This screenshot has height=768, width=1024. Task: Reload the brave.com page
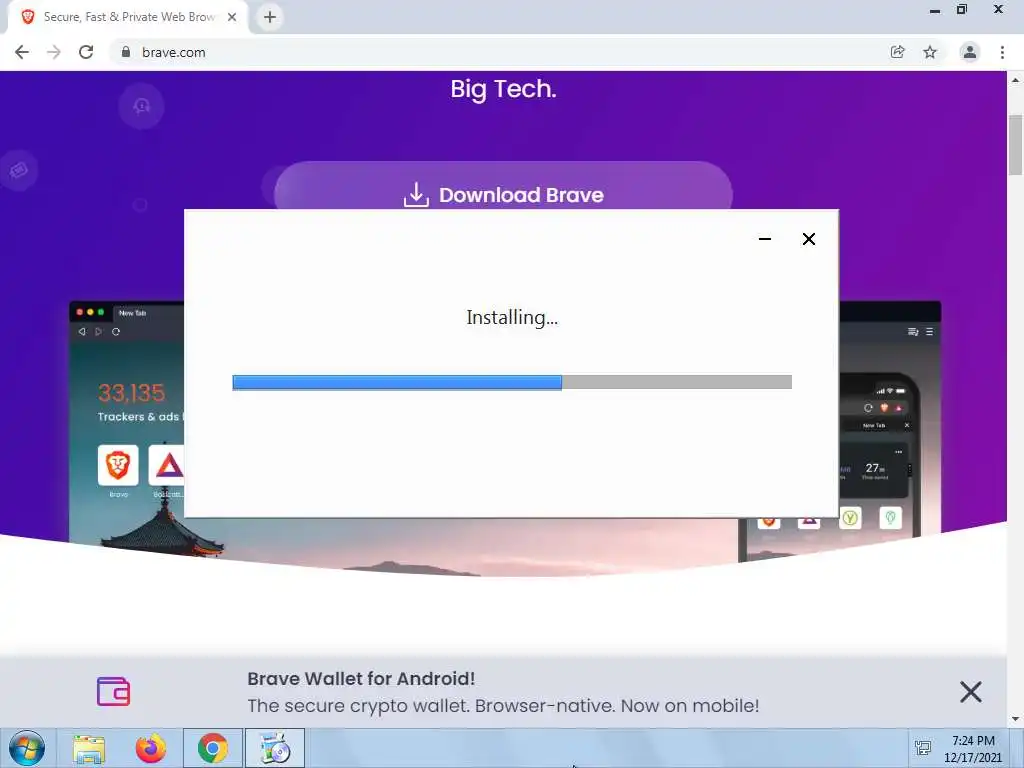point(86,52)
